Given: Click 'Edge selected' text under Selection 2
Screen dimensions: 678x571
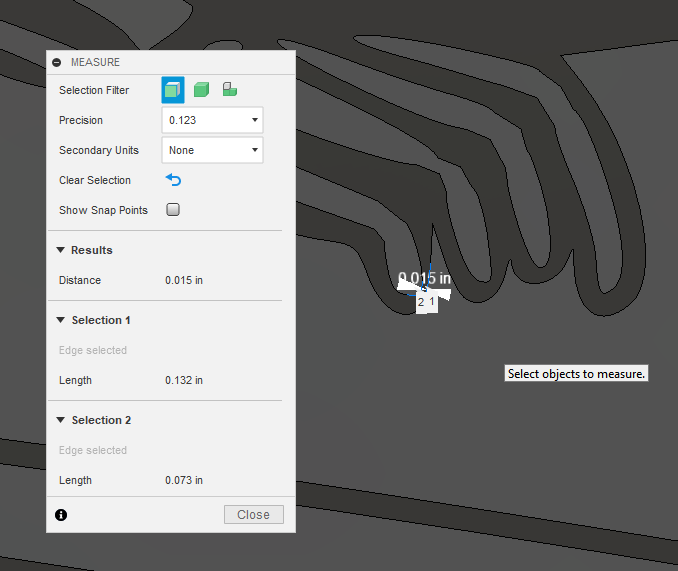Looking at the screenshot, I should (x=93, y=450).
